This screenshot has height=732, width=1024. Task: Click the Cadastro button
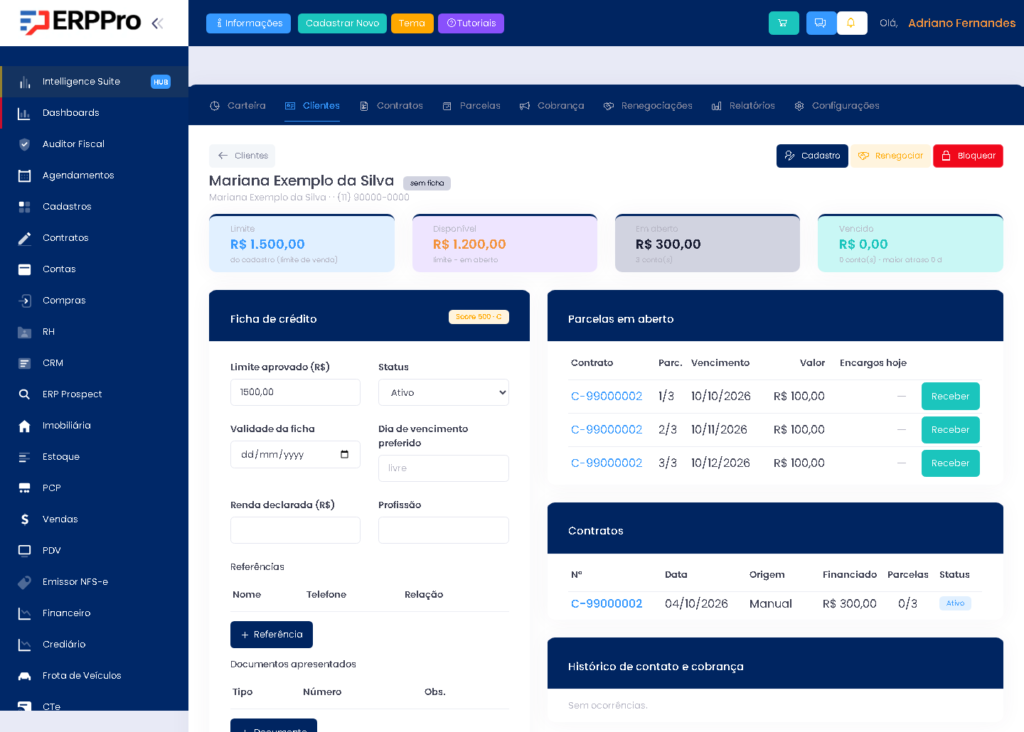click(x=812, y=155)
